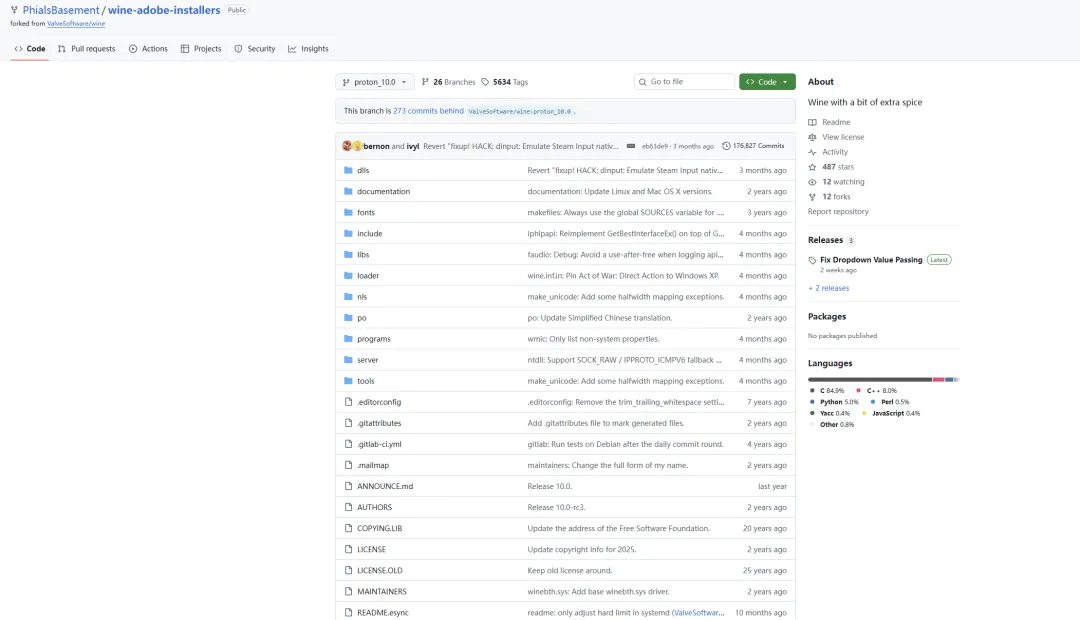Open the 176,827 Commits history
Image resolution: width=1080 pixels, height=620 pixels.
pos(753,146)
